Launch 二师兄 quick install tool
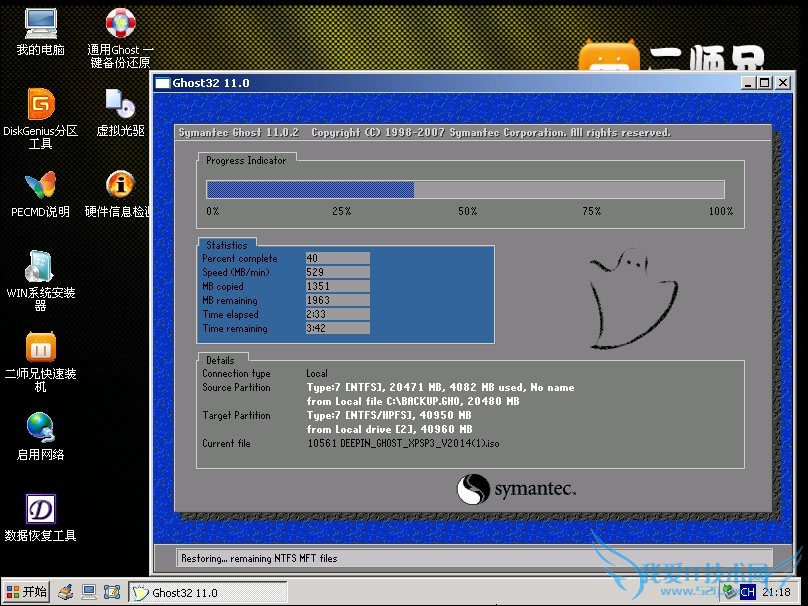Viewport: 808px width, 606px height. point(40,352)
